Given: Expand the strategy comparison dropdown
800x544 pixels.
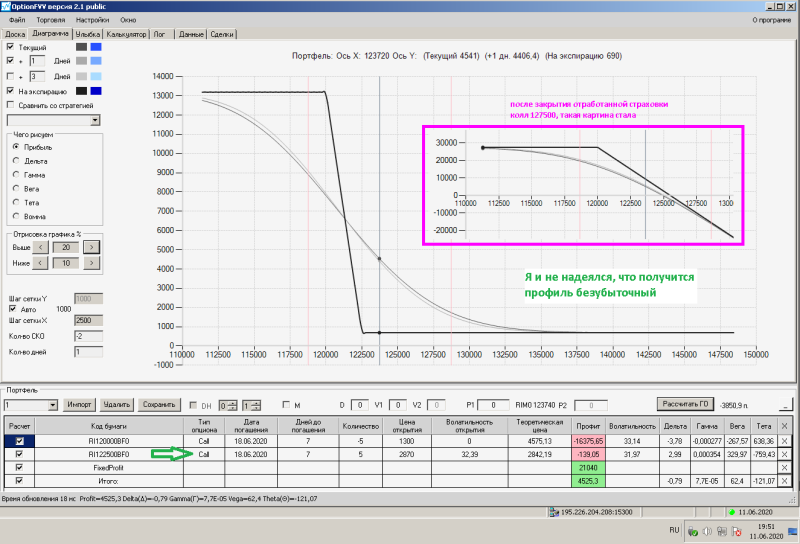Looking at the screenshot, I should tap(95, 120).
